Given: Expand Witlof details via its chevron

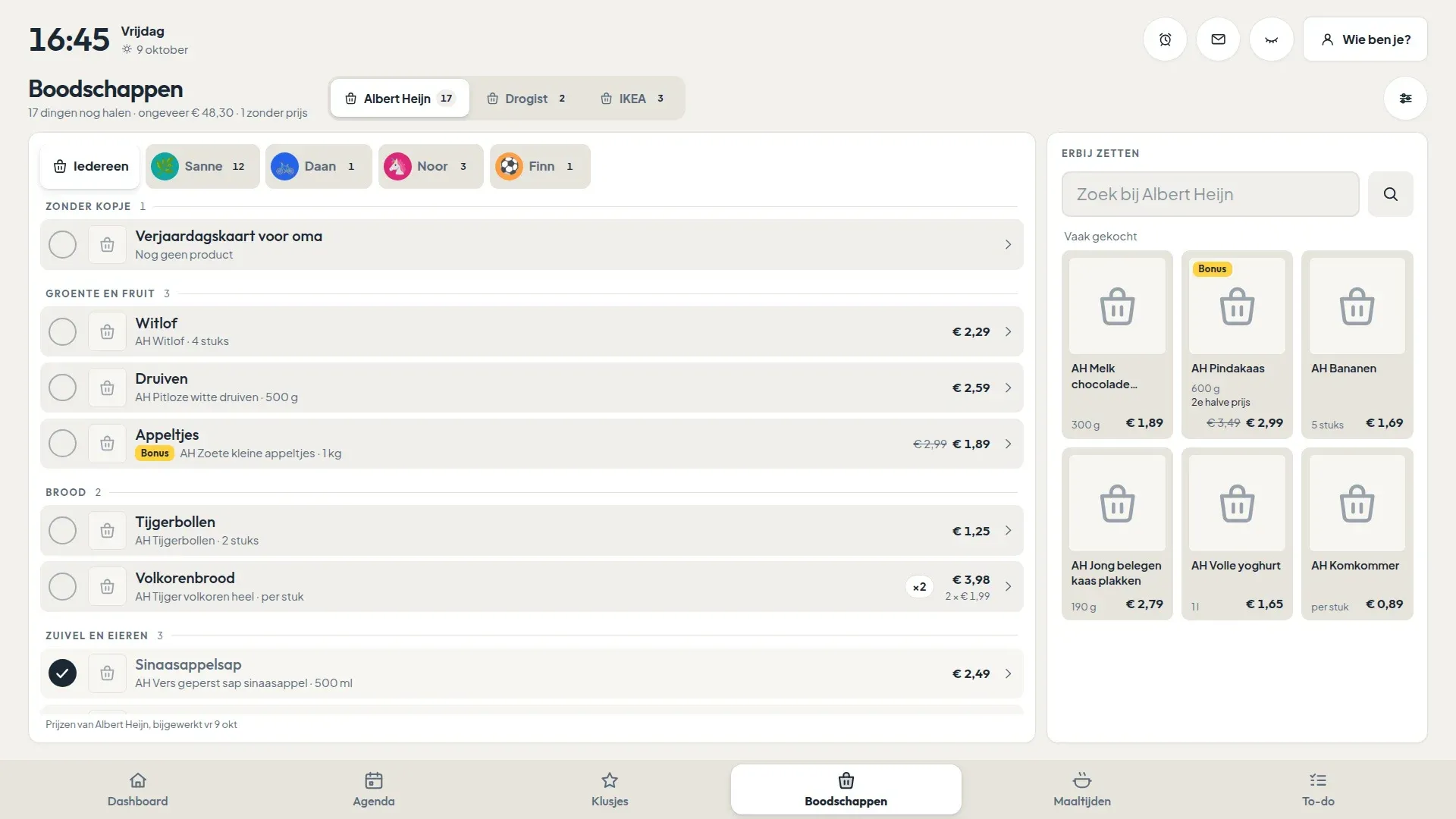Looking at the screenshot, I should [x=1008, y=332].
